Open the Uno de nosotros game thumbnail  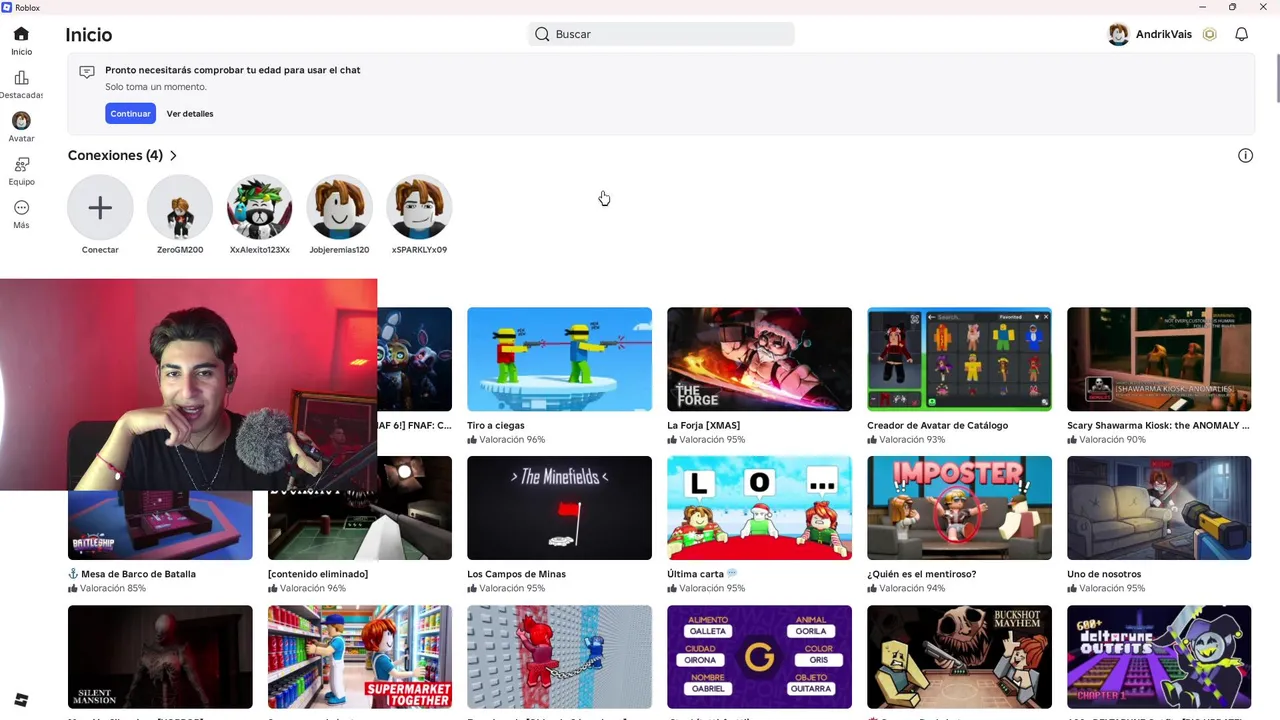1159,508
